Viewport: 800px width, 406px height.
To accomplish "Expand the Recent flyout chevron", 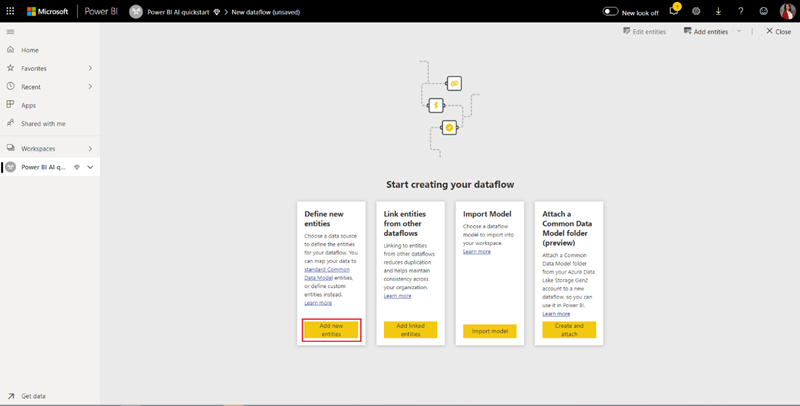I will pos(90,87).
